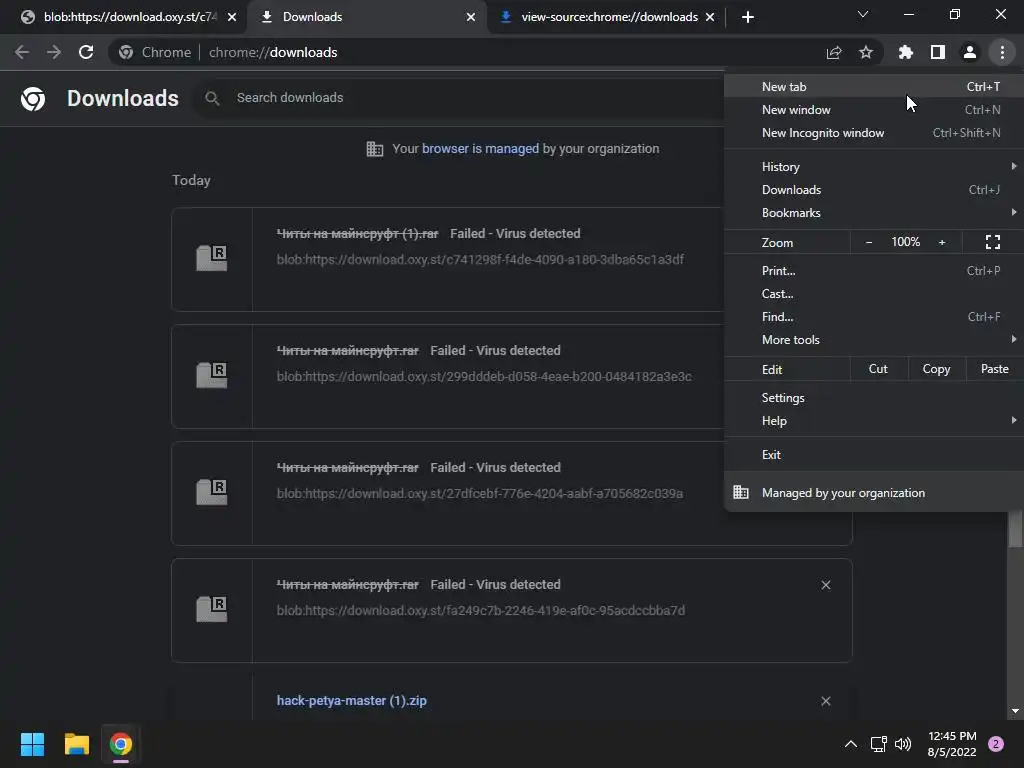Choose Cast... menu item
The width and height of the screenshot is (1024, 768).
[x=874, y=294]
